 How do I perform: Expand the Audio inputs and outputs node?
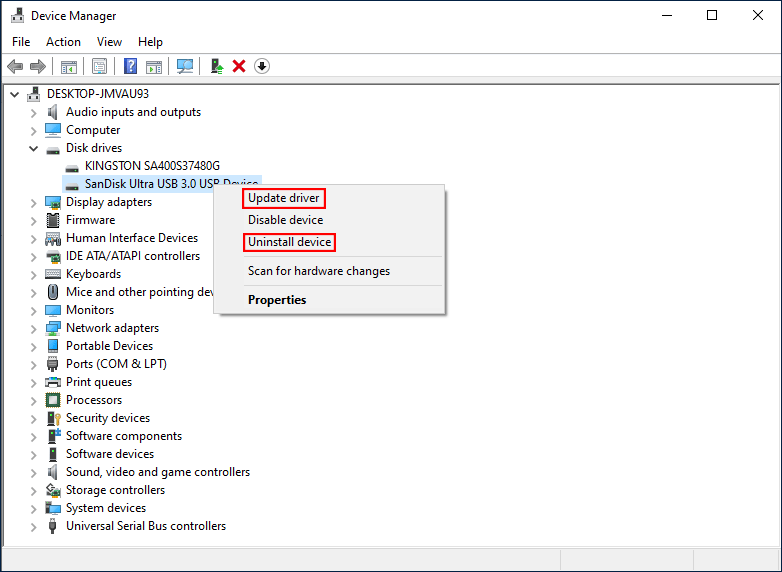click(x=33, y=113)
